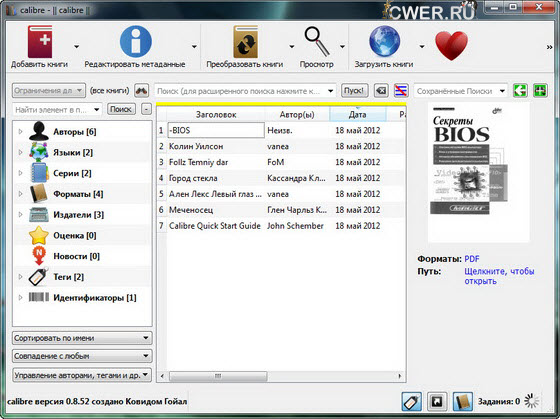Image resolution: width=560 pixels, height=419 pixels.
Task: Click the jobs spinner icon
Action: click(532, 401)
